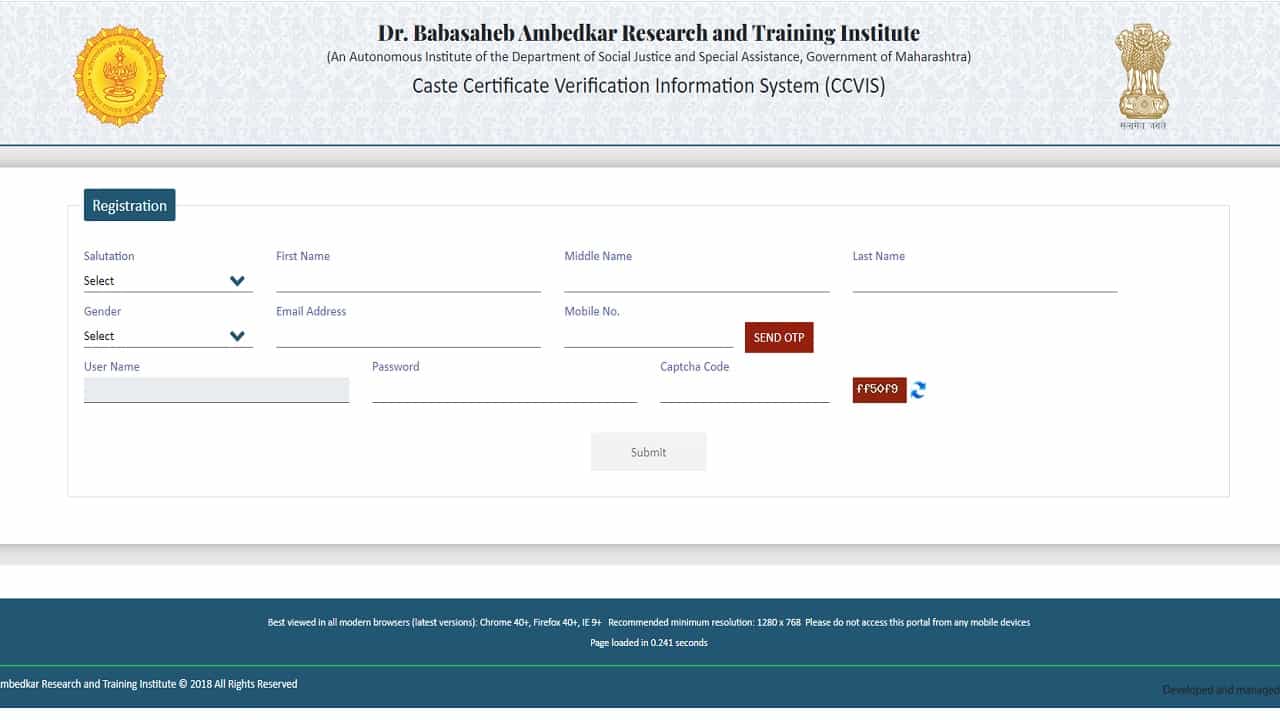This screenshot has height=720, width=1280.
Task: Click the Dr. Babasaheb Ambedkar Institute title
Action: click(648, 33)
